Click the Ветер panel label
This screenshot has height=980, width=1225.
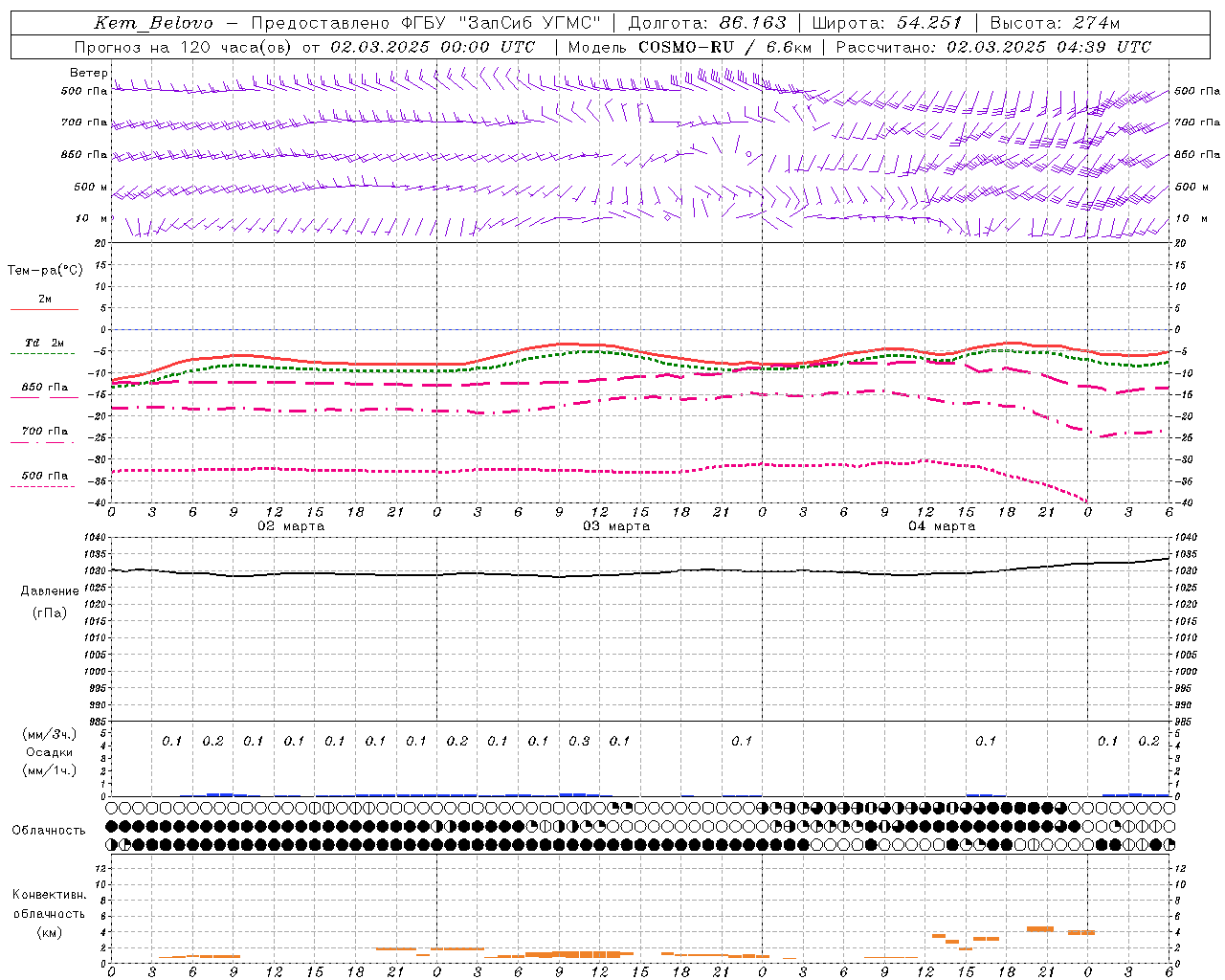point(89,73)
